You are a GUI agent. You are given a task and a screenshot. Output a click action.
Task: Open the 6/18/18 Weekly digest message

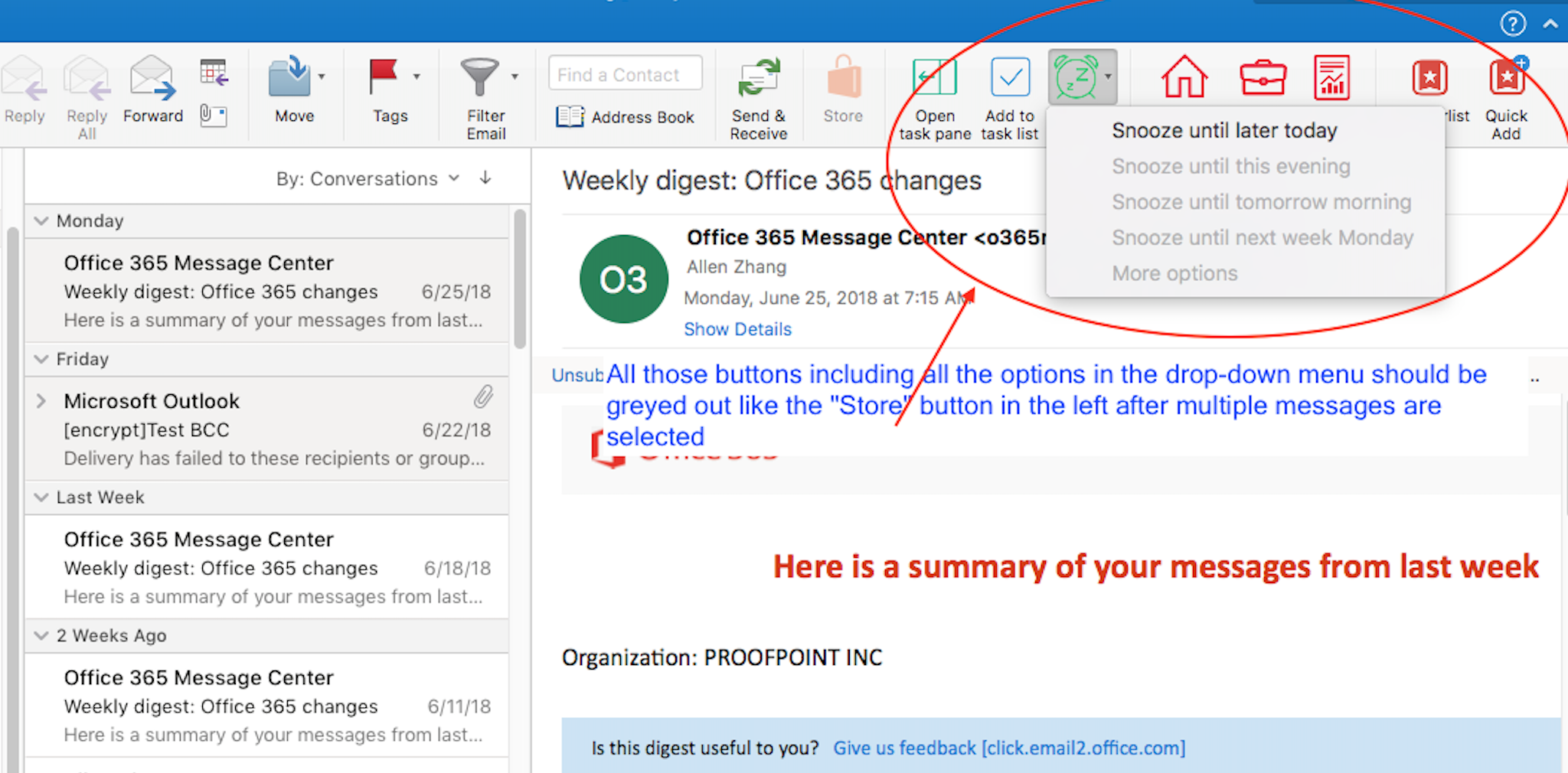pyautogui.click(x=266, y=567)
